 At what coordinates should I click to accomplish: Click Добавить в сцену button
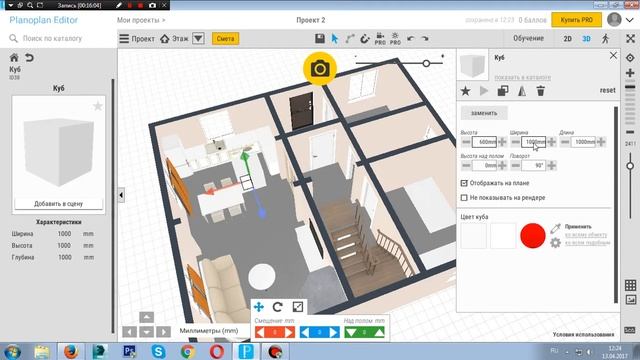[x=58, y=203]
